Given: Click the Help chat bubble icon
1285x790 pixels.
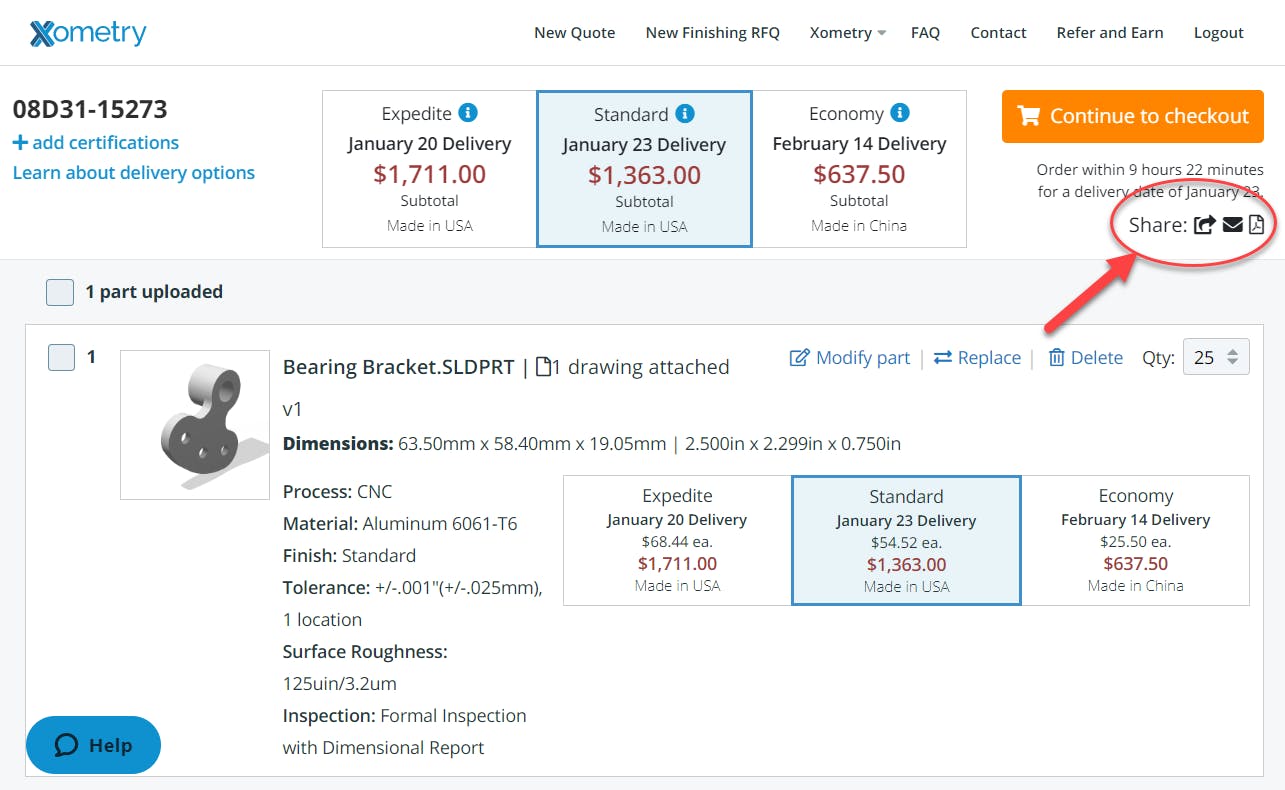Looking at the screenshot, I should tap(67, 745).
